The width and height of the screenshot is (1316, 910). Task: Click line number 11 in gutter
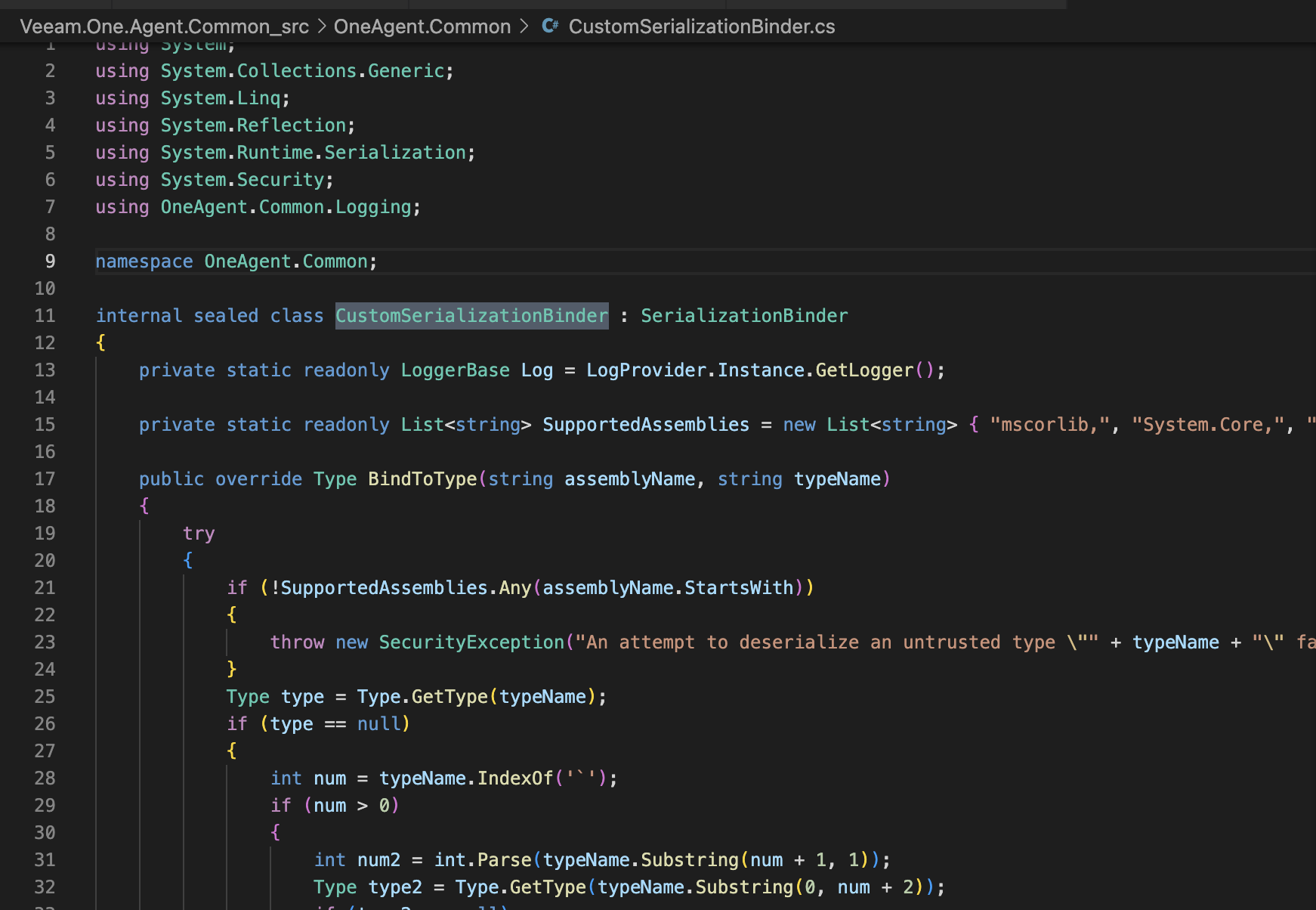[x=45, y=316]
